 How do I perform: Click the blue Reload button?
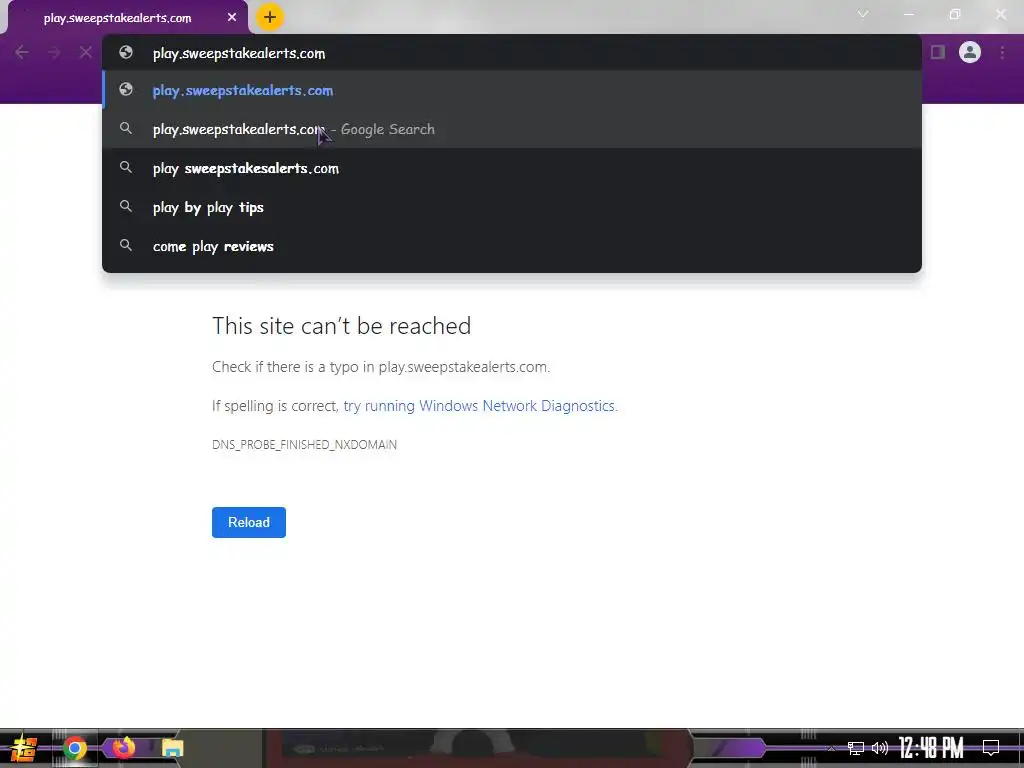(x=249, y=522)
